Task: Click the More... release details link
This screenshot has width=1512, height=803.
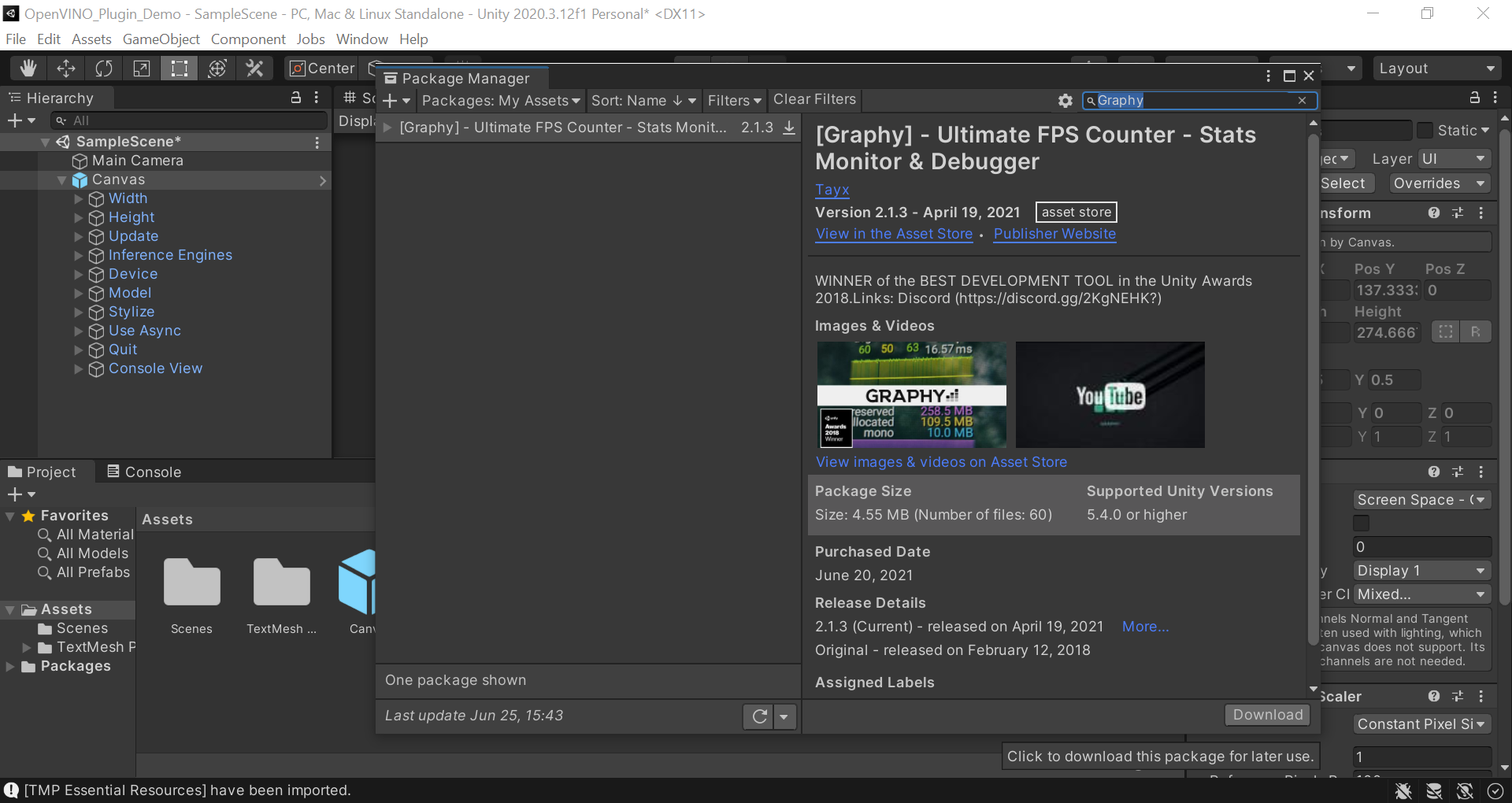Action: (1146, 627)
